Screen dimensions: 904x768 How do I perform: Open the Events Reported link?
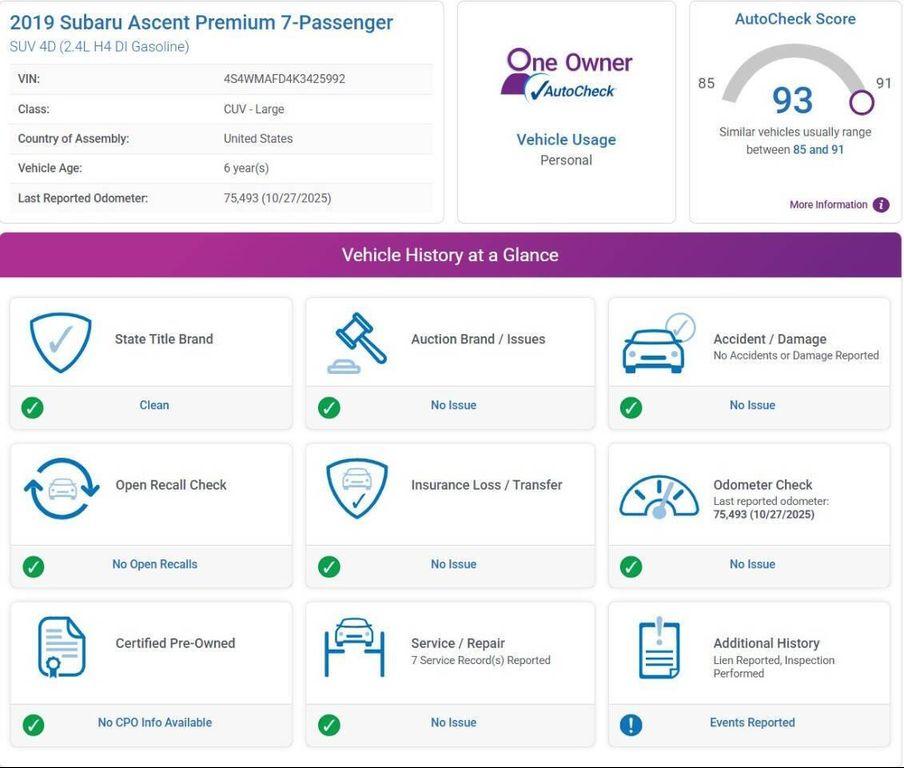click(752, 723)
